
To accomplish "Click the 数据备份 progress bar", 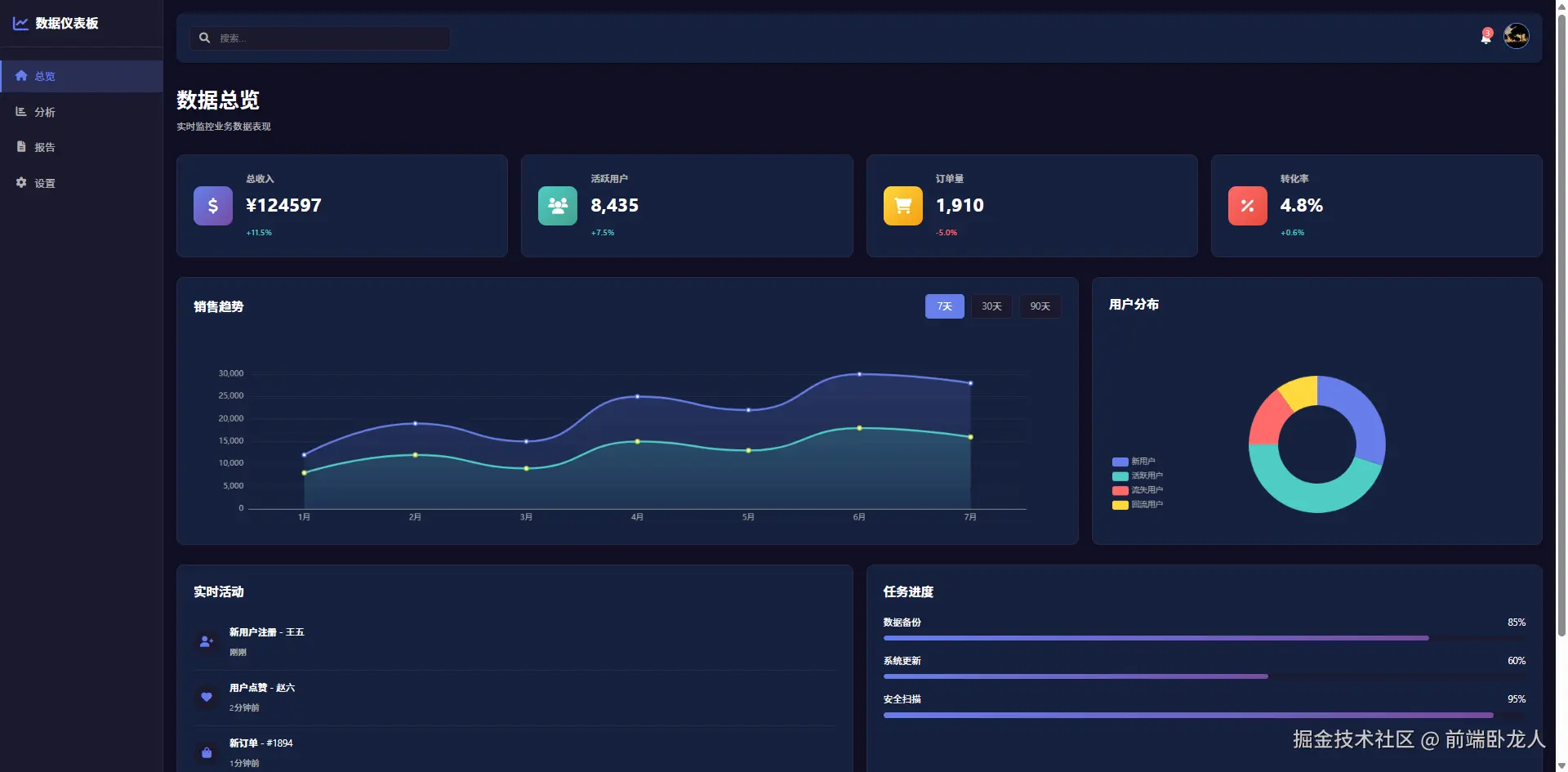I will coord(1205,638).
